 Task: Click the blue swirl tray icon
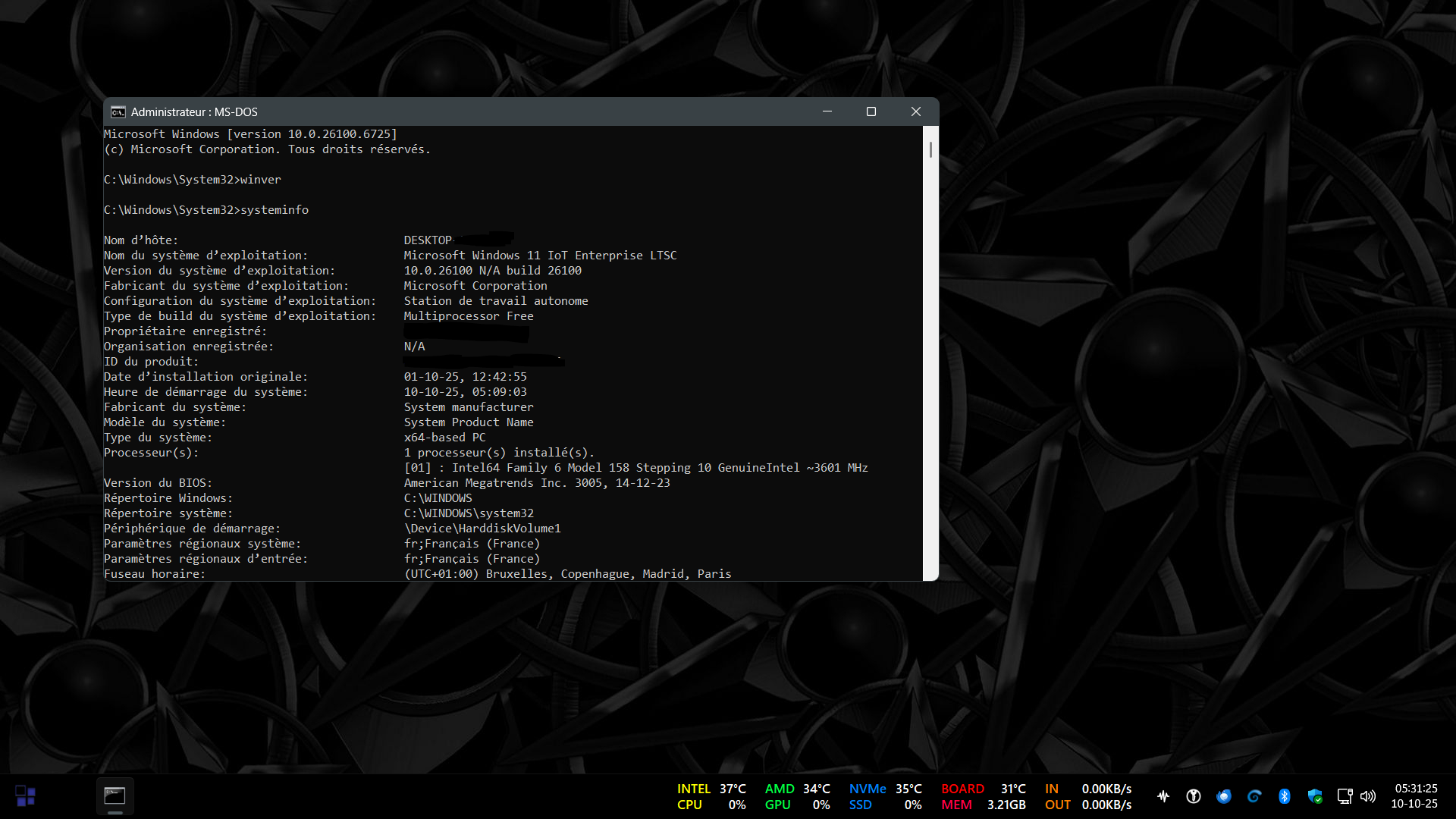pyautogui.click(x=1254, y=796)
